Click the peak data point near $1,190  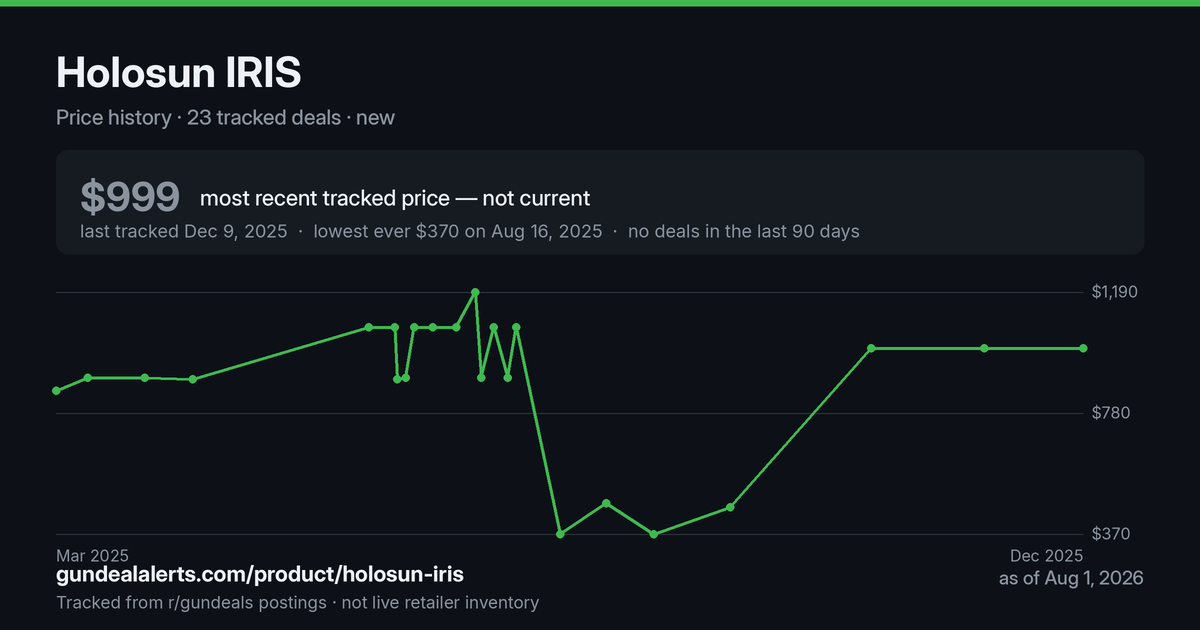click(475, 292)
